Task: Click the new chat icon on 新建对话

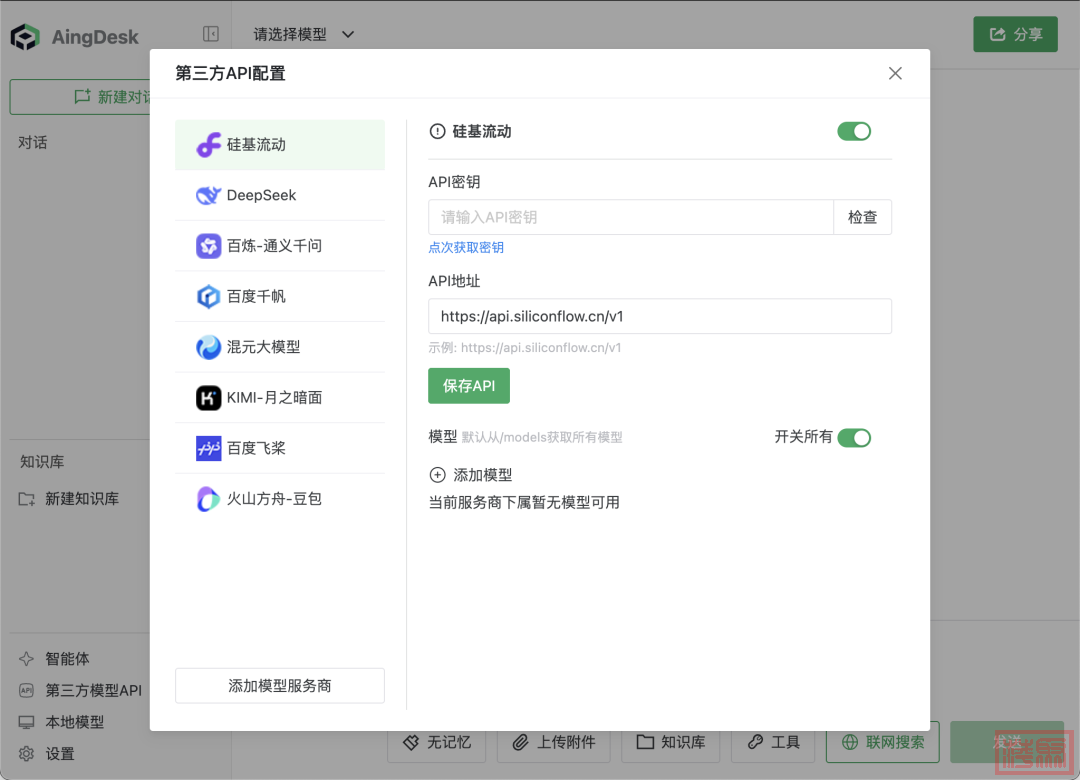Action: pos(82,96)
